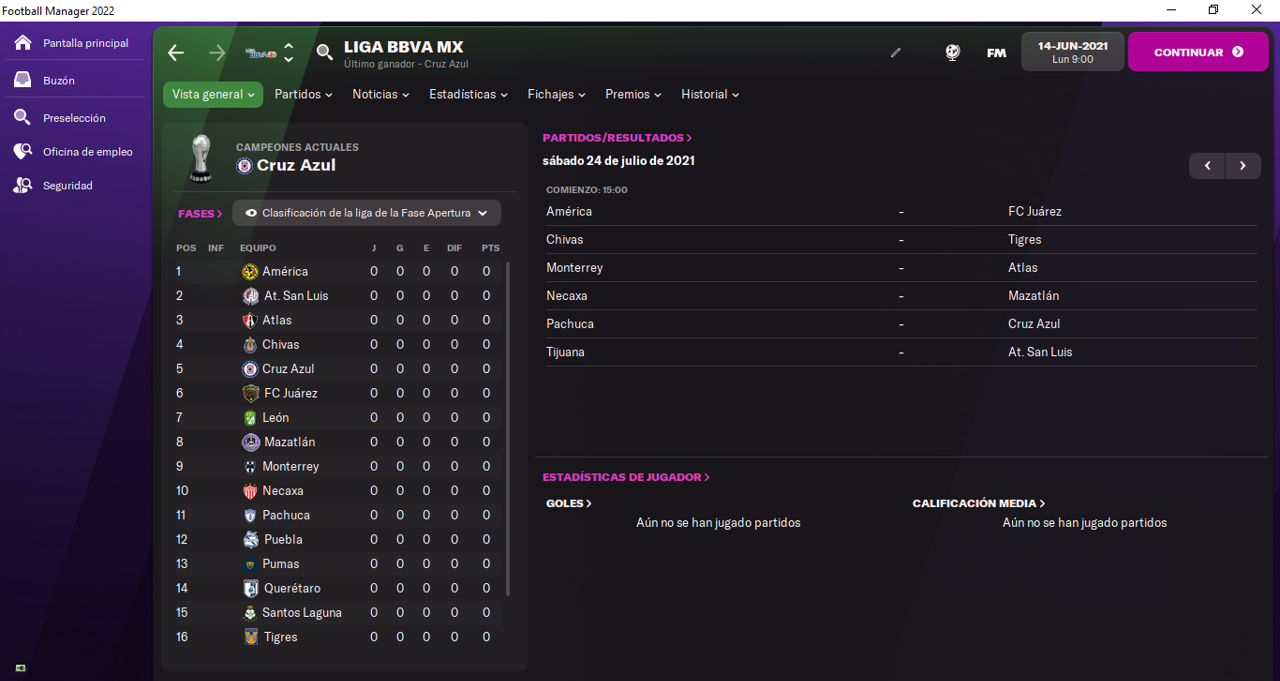Select Cruz Azul row in league table

[x=336, y=369]
